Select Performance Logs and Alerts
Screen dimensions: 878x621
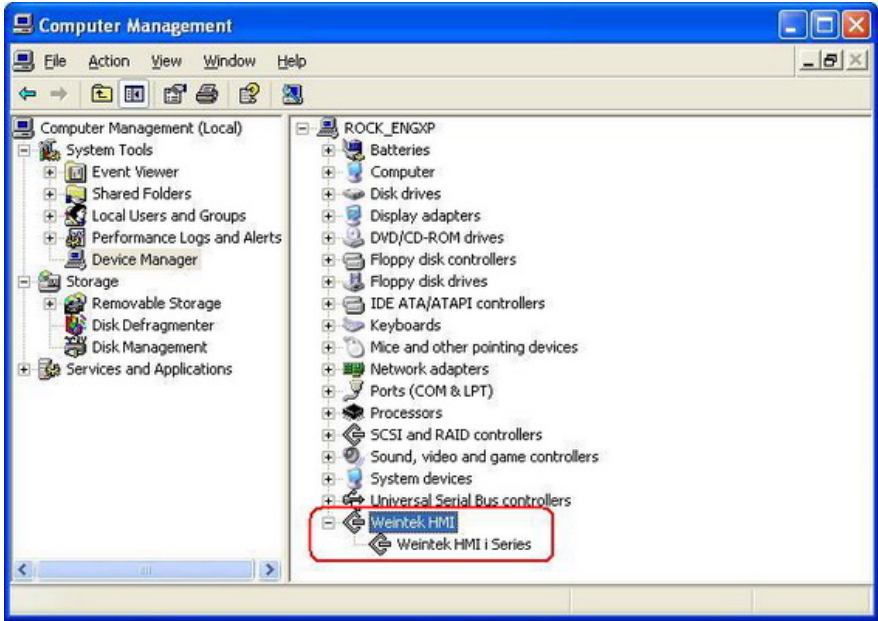(x=186, y=237)
